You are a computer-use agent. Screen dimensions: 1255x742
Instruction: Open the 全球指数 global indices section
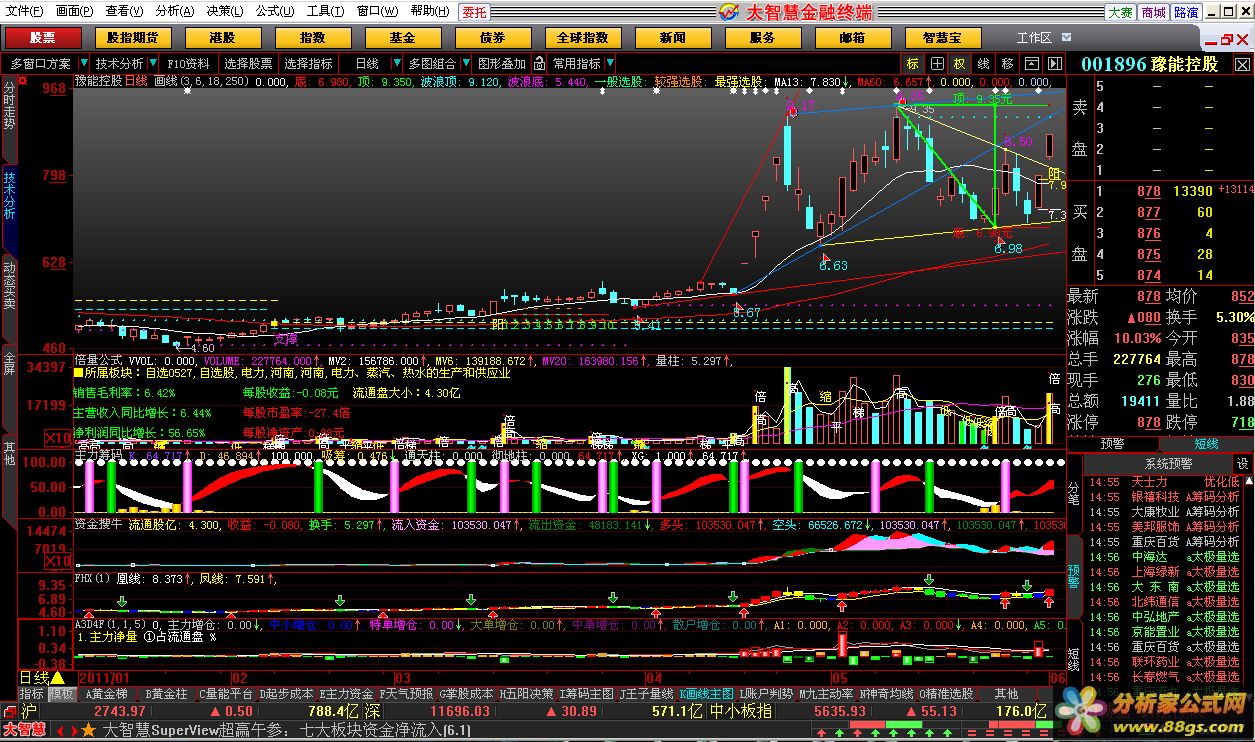582,37
